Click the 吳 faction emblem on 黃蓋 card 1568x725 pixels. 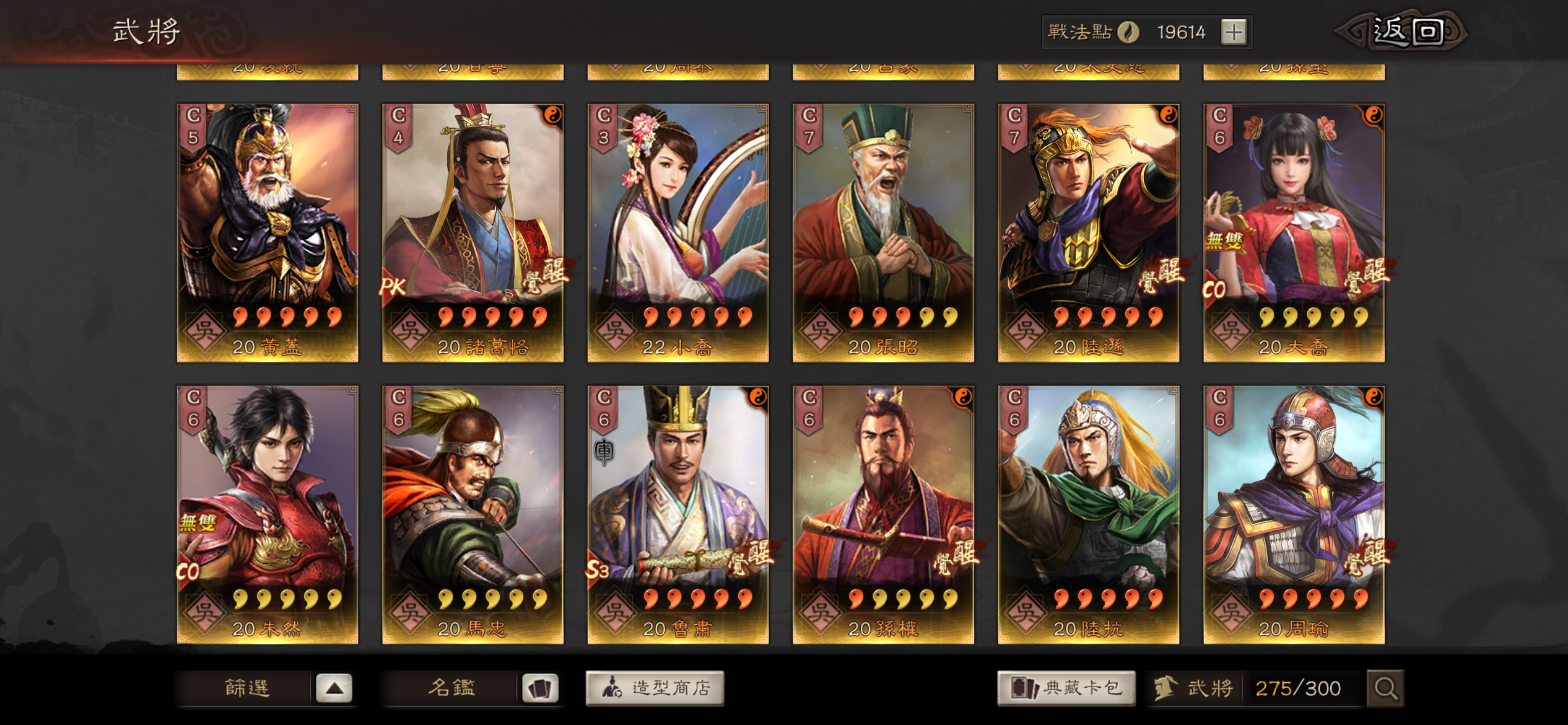pyautogui.click(x=204, y=332)
